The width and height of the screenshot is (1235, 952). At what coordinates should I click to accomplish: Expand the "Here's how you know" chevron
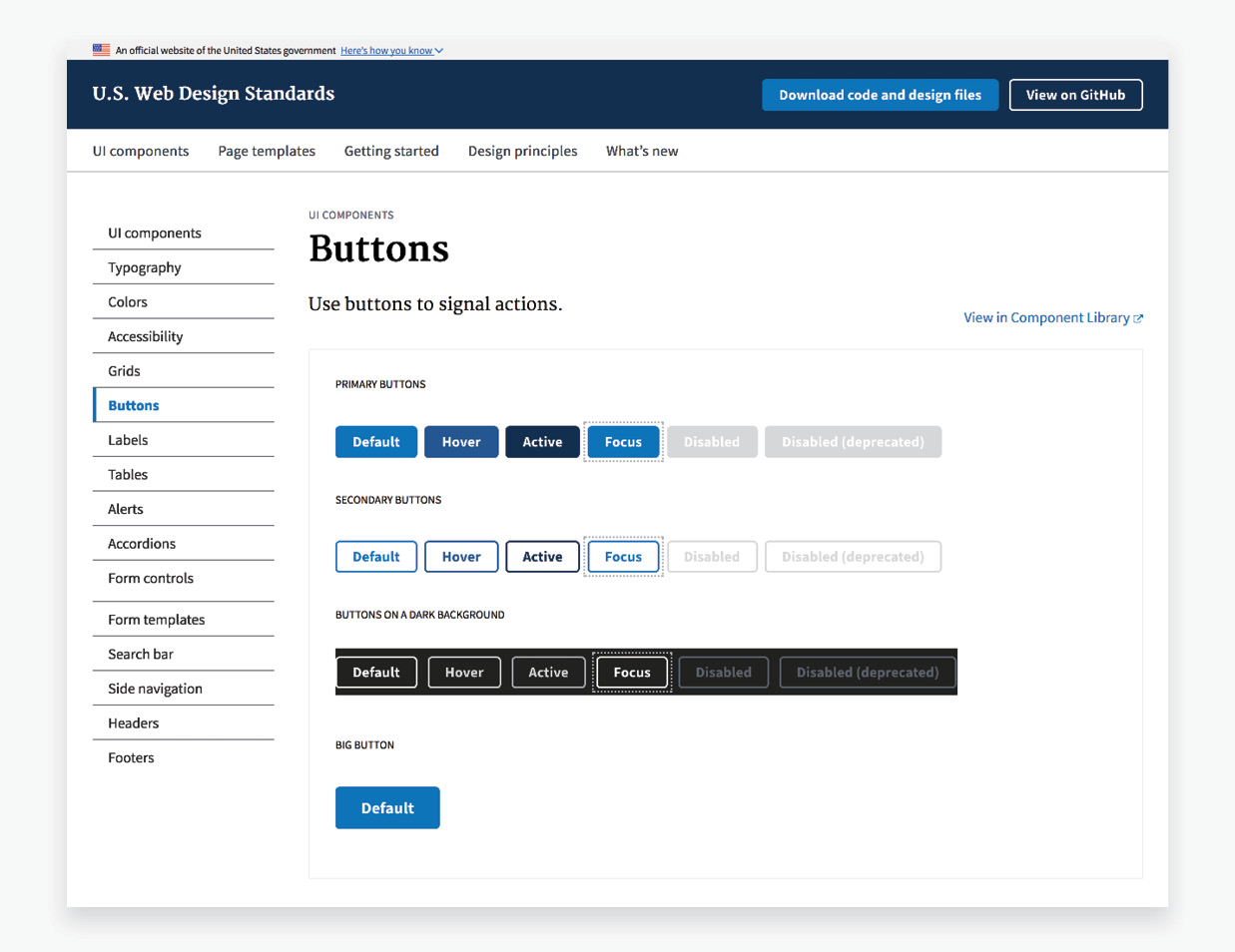438,51
